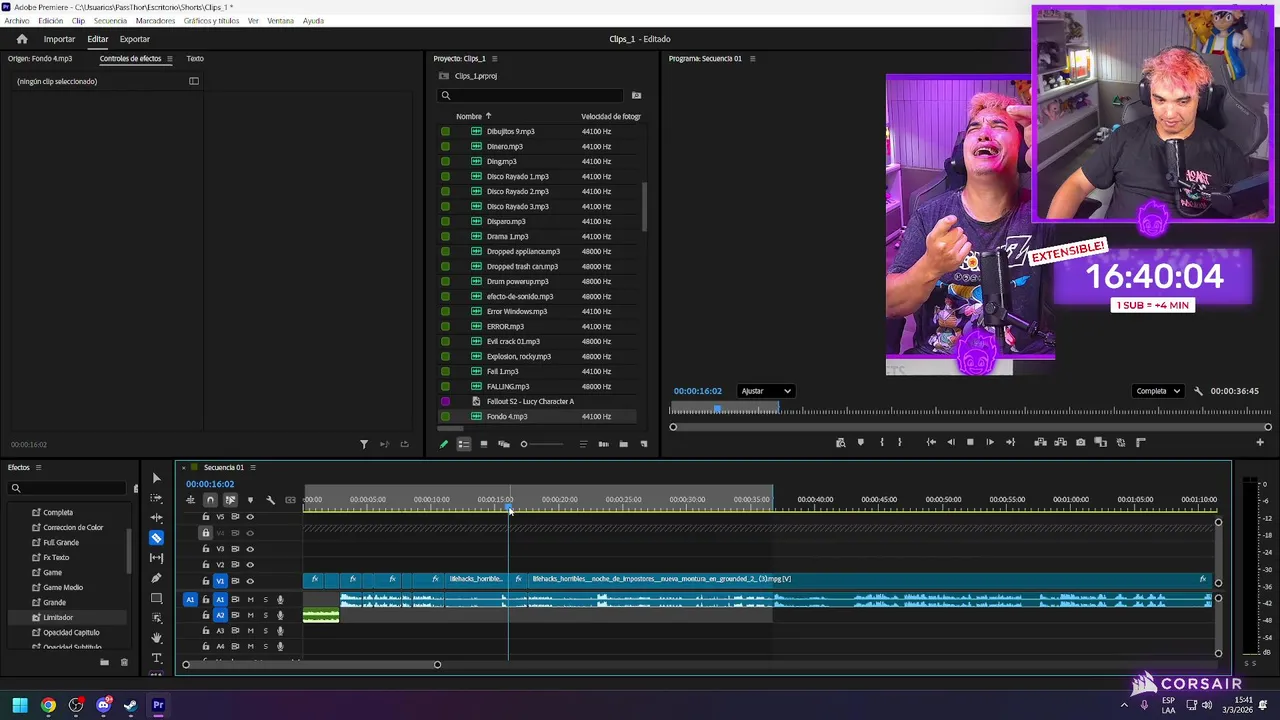Open the Ajustar zoom level dropdown
Viewport: 1280px width, 720px height.
click(x=766, y=391)
